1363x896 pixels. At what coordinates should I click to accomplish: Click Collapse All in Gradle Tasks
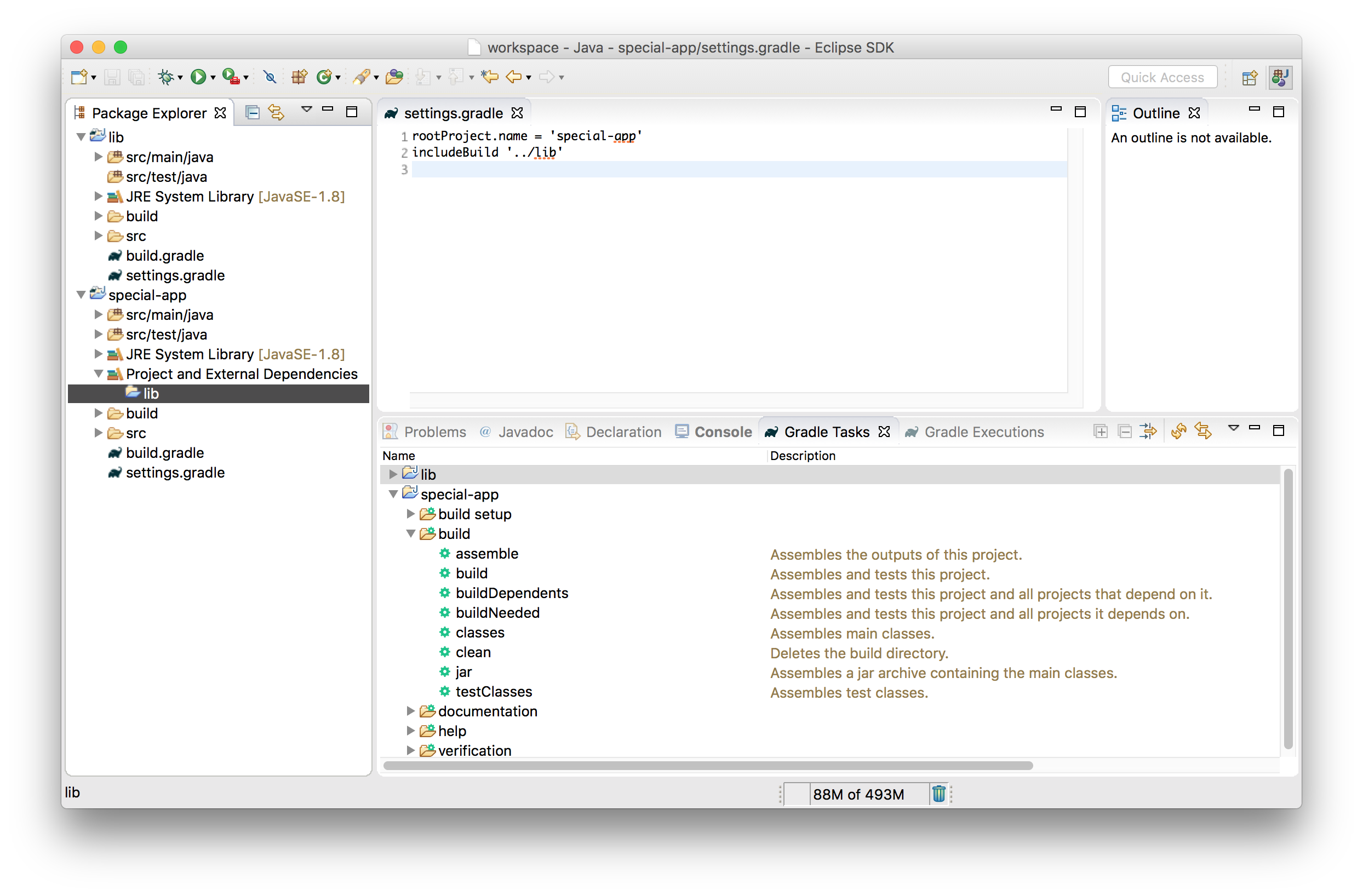tap(1124, 432)
